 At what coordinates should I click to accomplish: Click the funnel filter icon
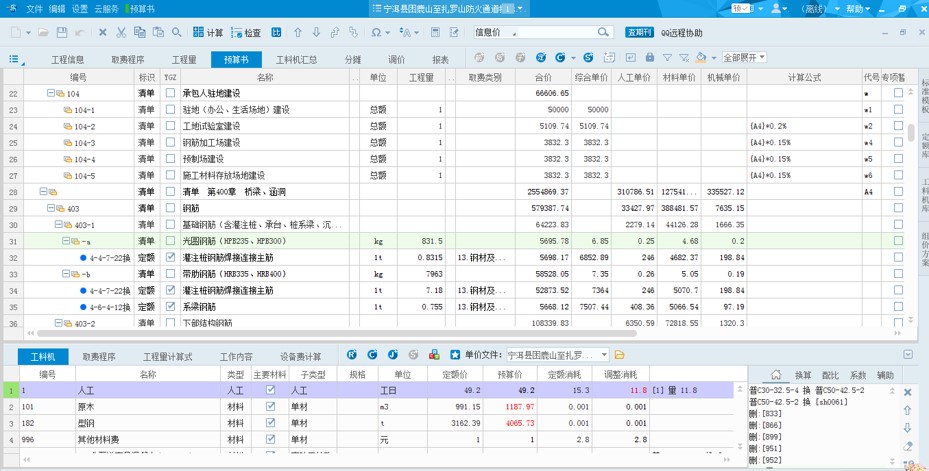tap(667, 57)
